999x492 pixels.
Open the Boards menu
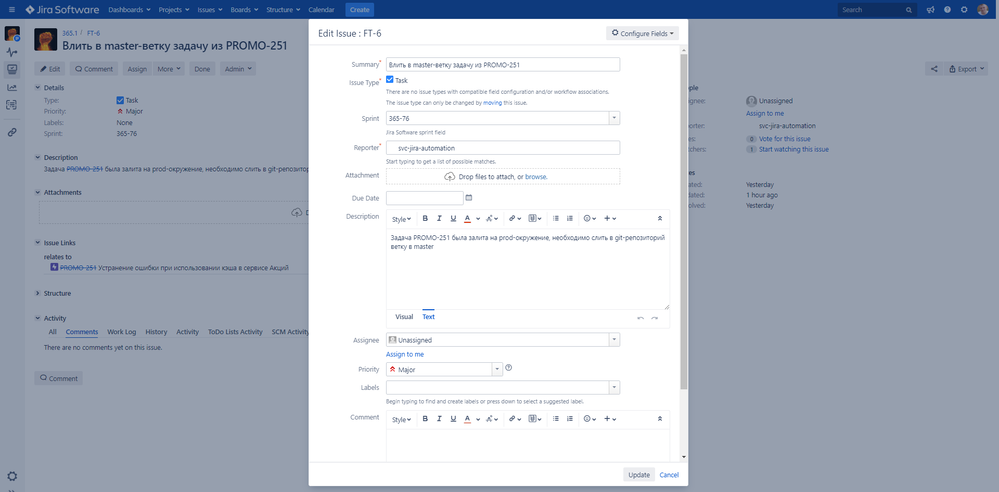point(244,10)
